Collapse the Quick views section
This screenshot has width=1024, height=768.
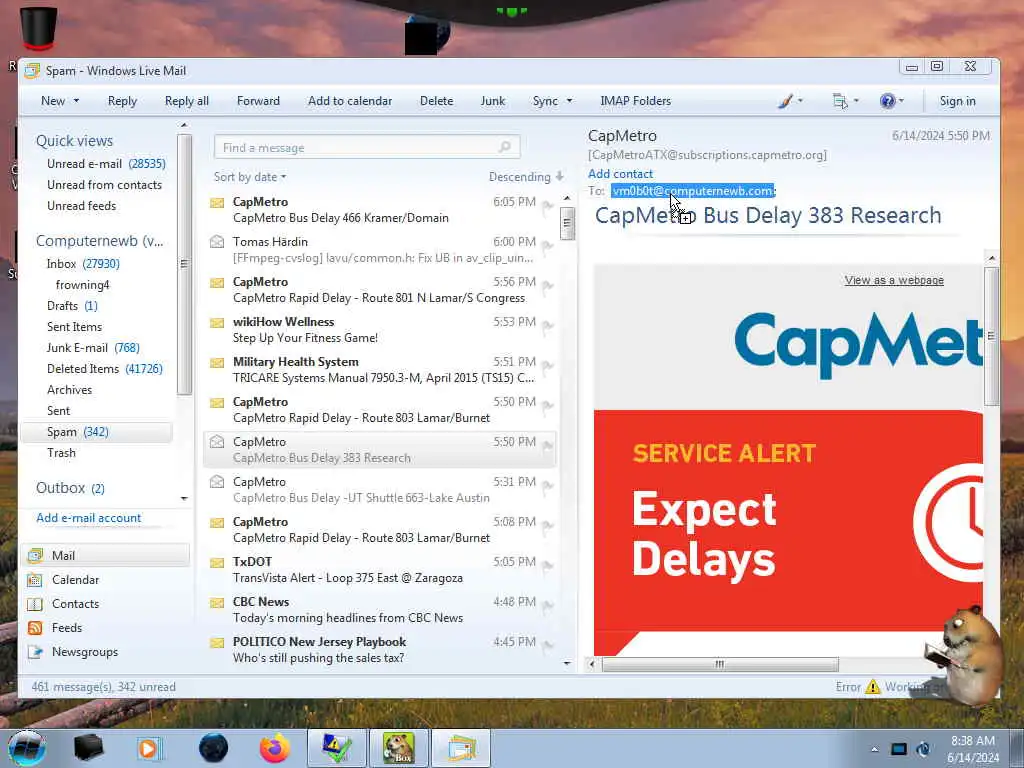point(74,141)
